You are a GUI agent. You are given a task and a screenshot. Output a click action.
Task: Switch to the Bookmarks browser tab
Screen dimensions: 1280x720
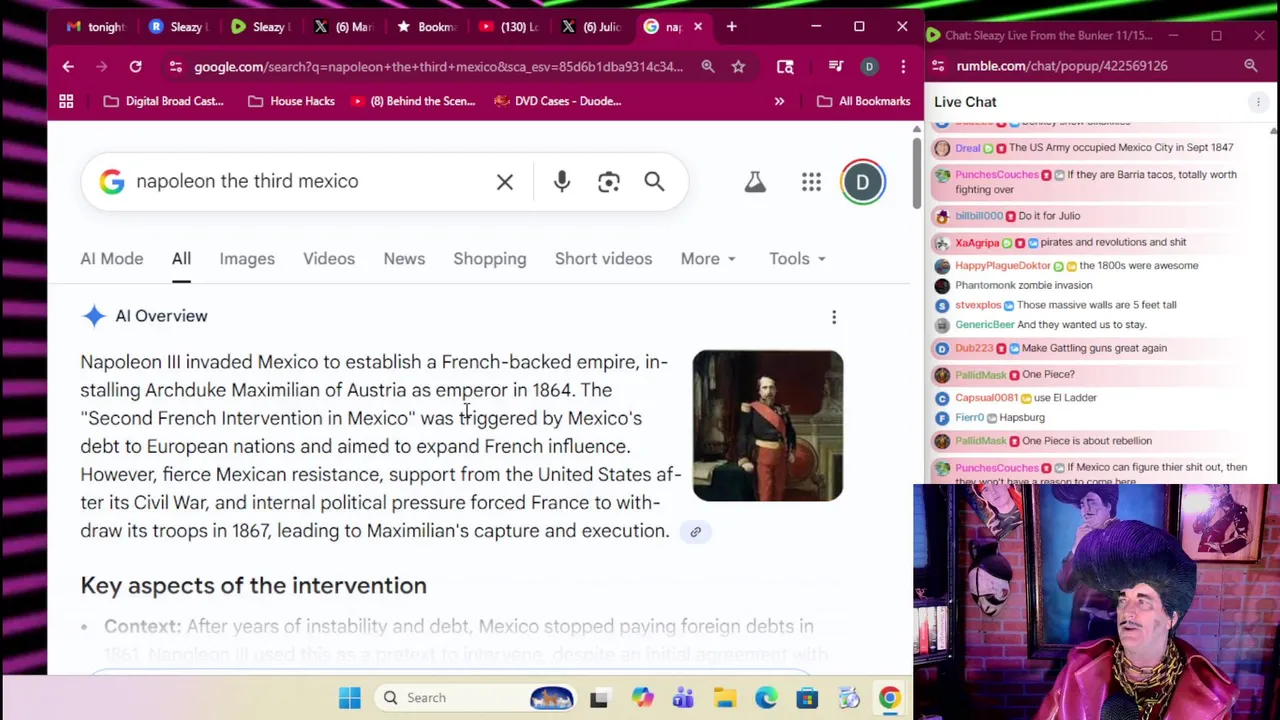coord(426,27)
